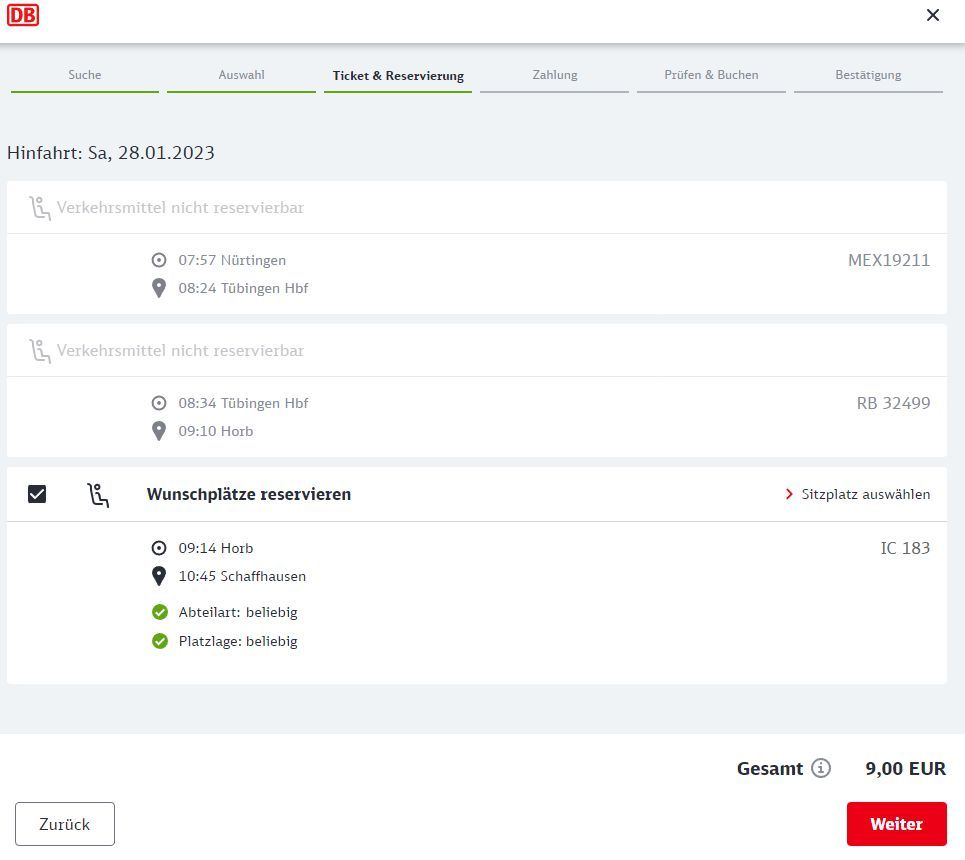
Task: Toggle the Wunschplätze reservieren checkbox
Action: tap(37, 494)
